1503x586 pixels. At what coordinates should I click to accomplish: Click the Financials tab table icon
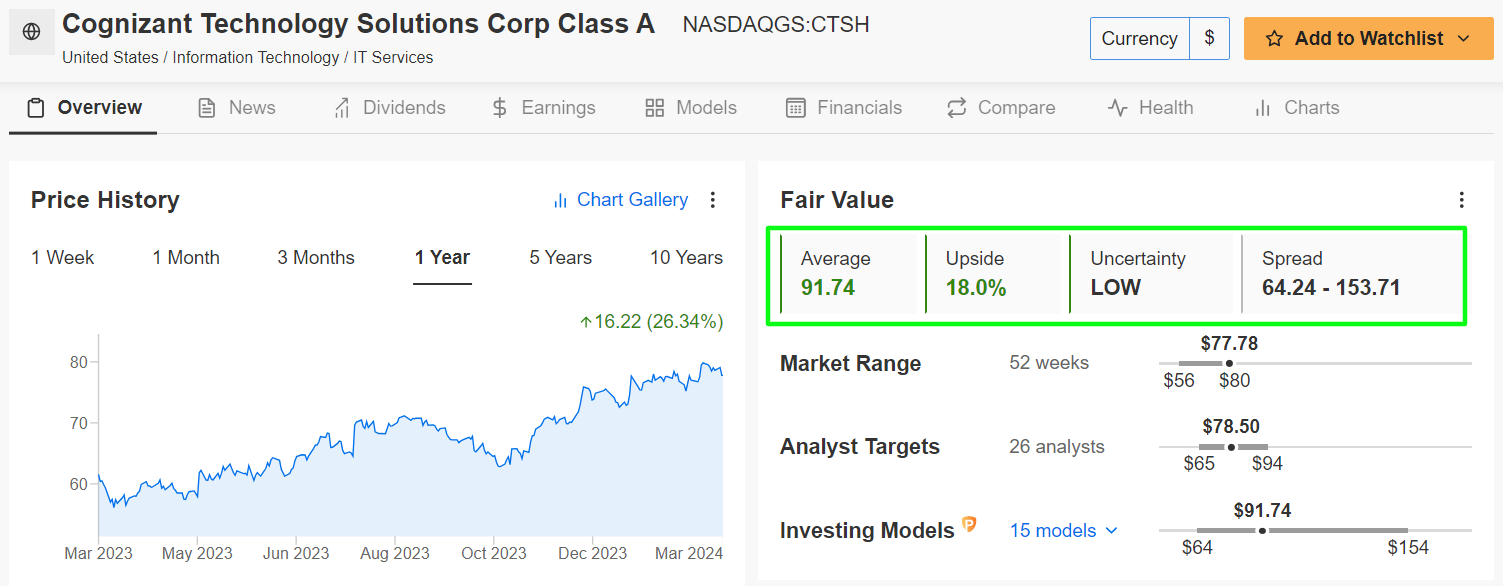(x=796, y=108)
